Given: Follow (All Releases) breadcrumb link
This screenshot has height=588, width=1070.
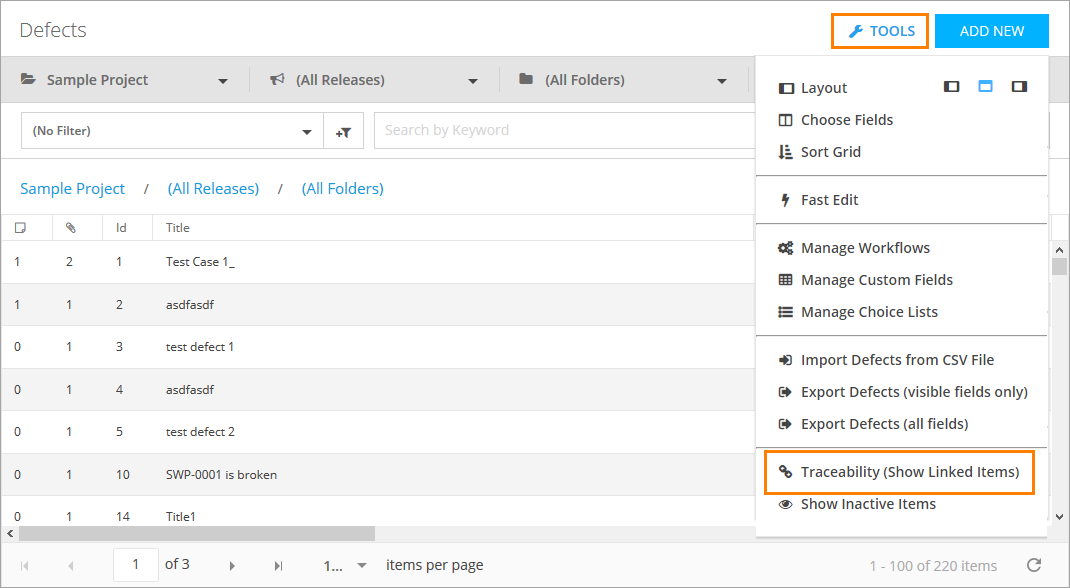Looking at the screenshot, I should coord(214,189).
